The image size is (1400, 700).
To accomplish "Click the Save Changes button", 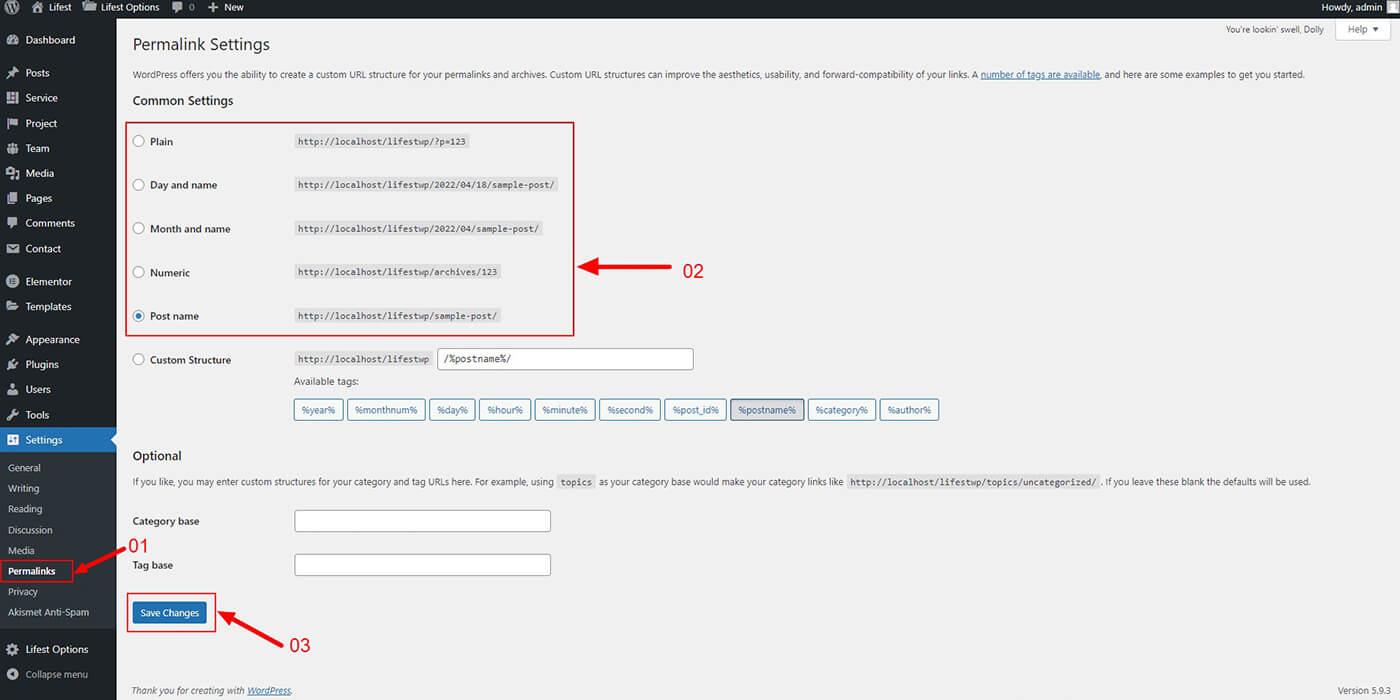I will pyautogui.click(x=170, y=613).
